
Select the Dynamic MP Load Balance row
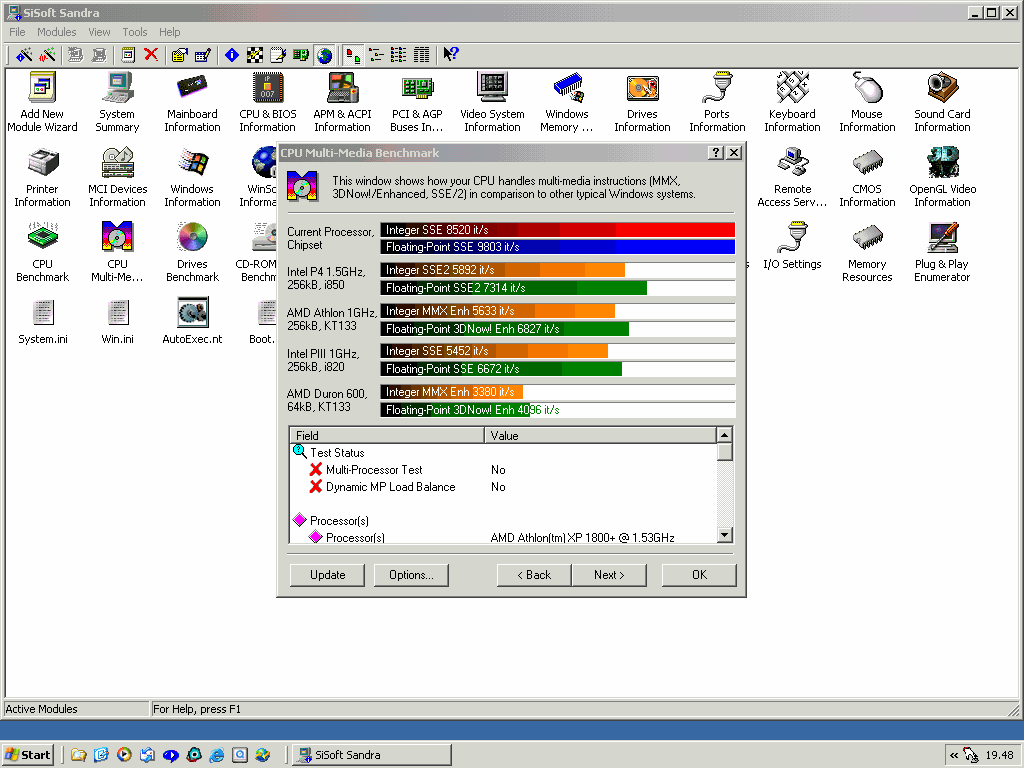390,487
